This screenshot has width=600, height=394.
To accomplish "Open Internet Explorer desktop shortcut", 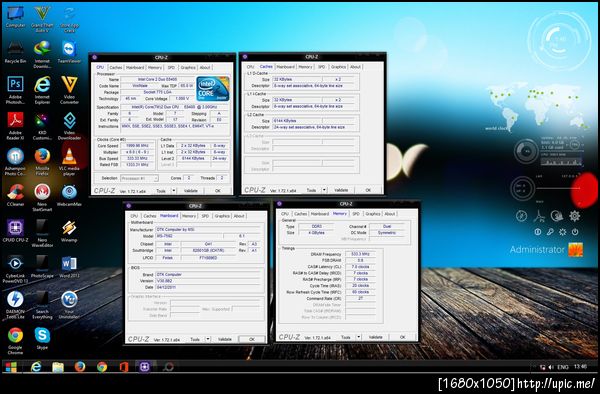I will click(x=42, y=90).
